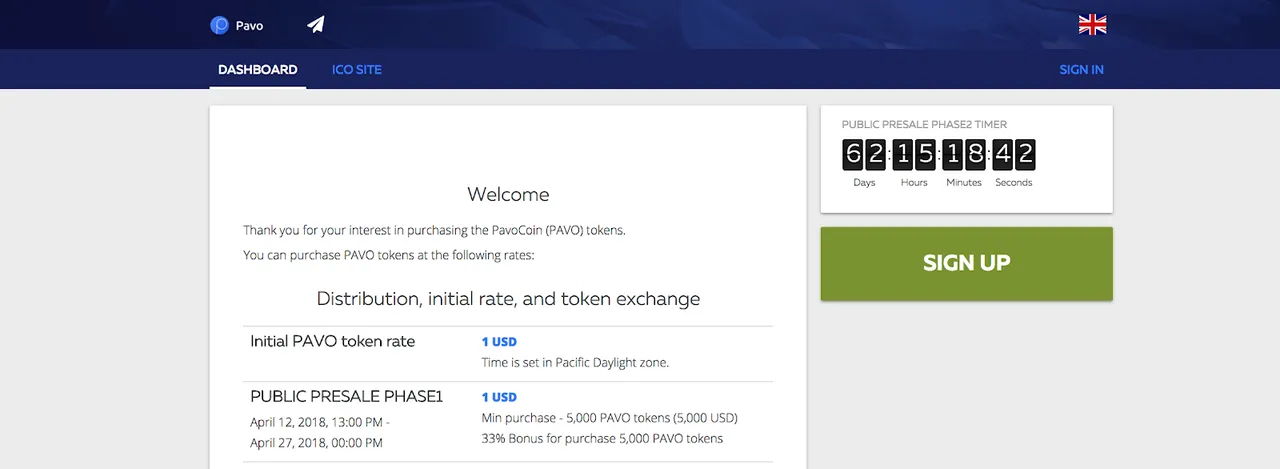Click the Seconds digits in timer
Image resolution: width=1280 pixels, height=469 pixels.
[x=1014, y=154]
